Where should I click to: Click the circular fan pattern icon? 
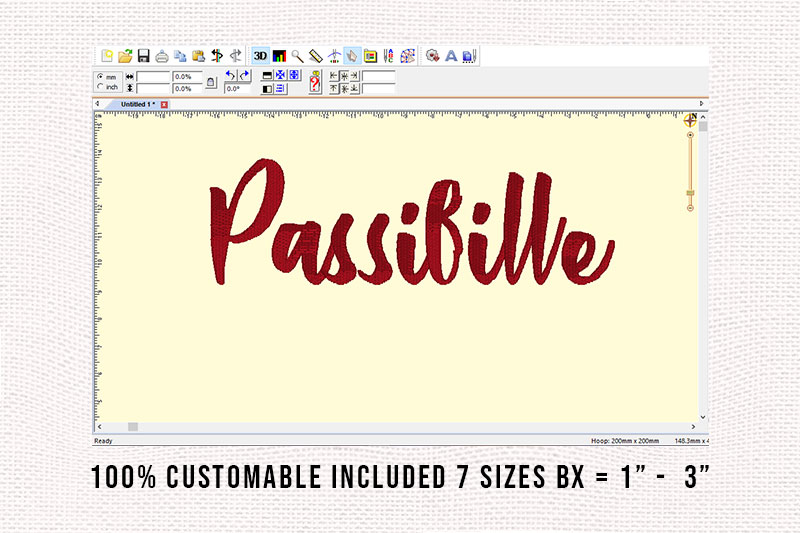coord(408,56)
